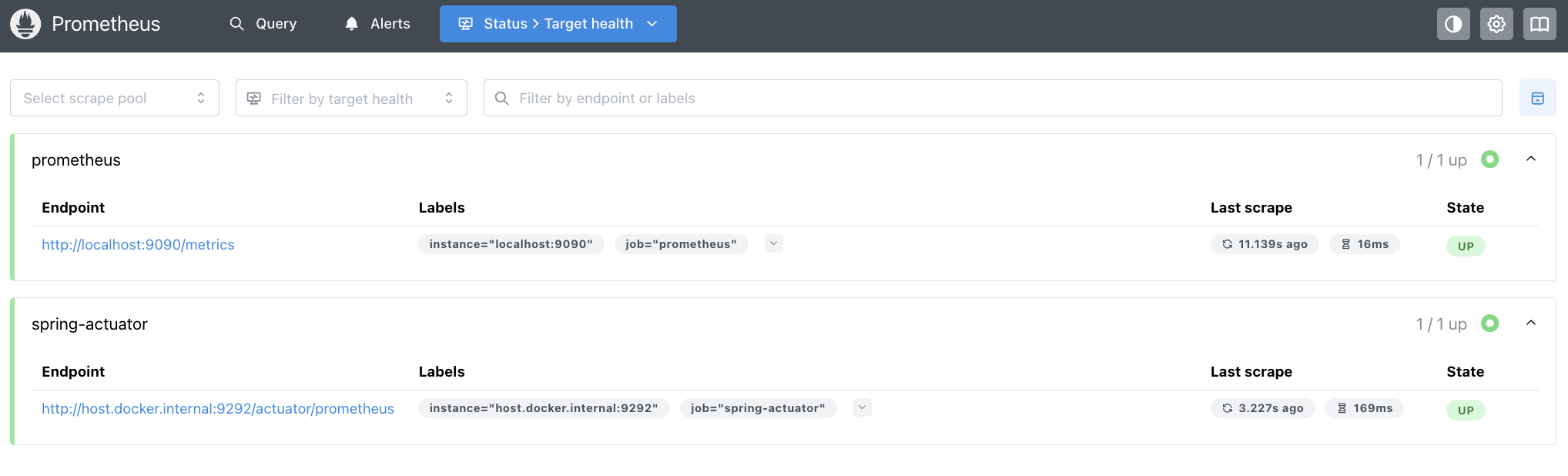1568x476 pixels.
Task: Open the localhost:9090/metrics endpoint link
Action: [138, 244]
